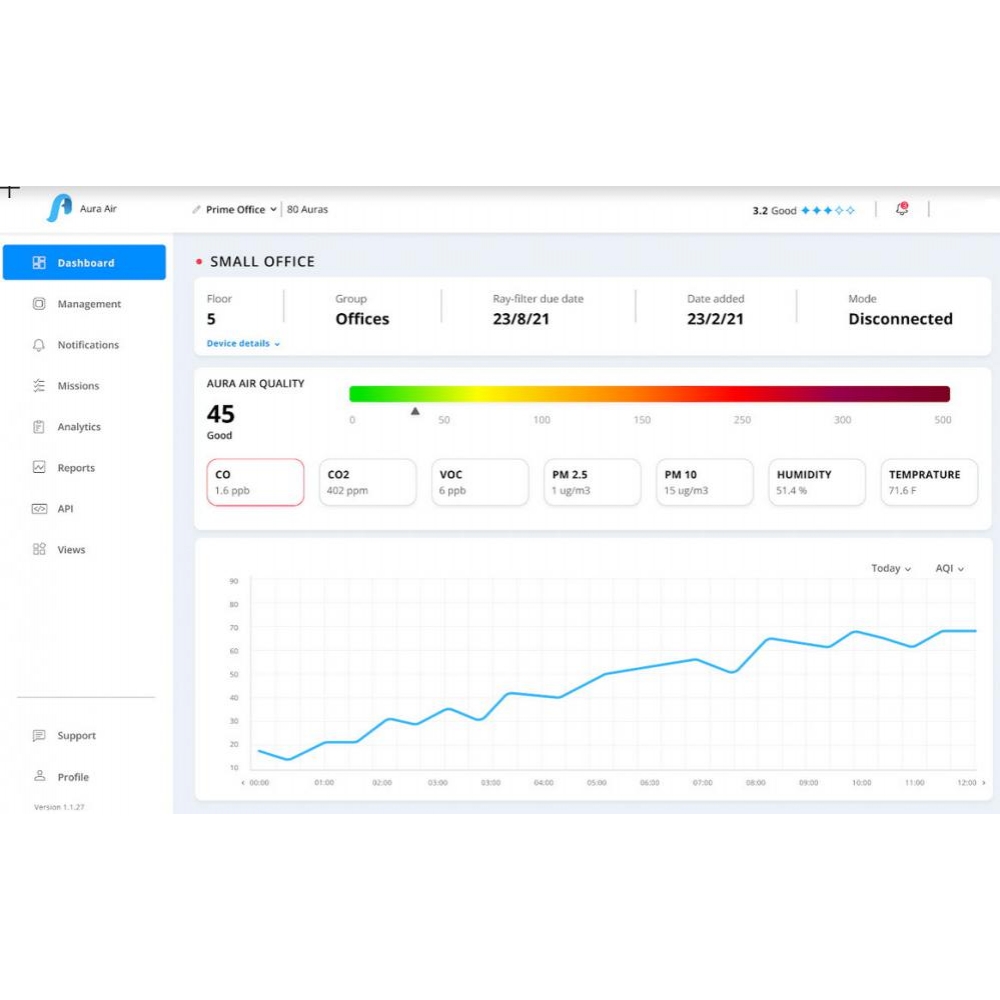The width and height of the screenshot is (1000, 1000).
Task: Open the AQI metric dropdown on the chart
Action: pos(947,568)
